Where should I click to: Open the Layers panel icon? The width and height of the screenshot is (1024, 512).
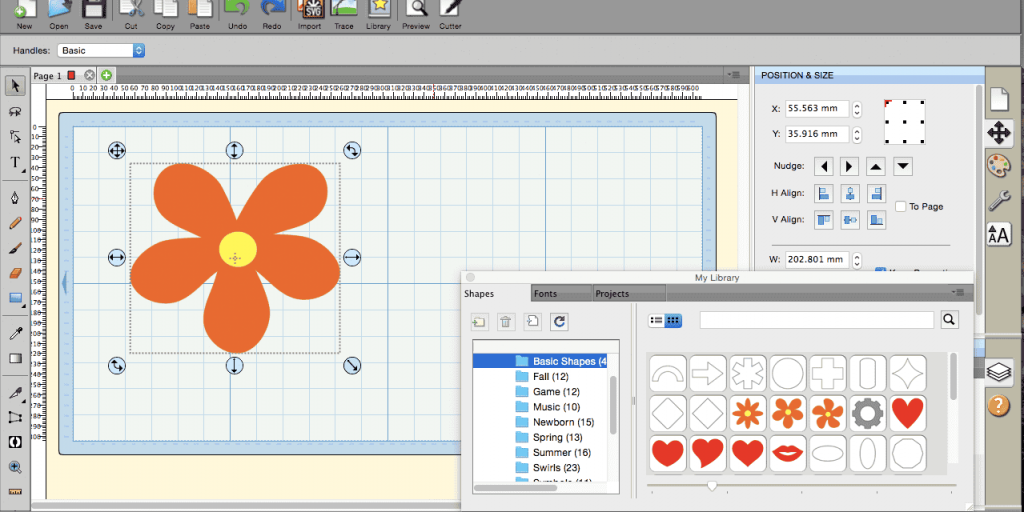pos(999,372)
